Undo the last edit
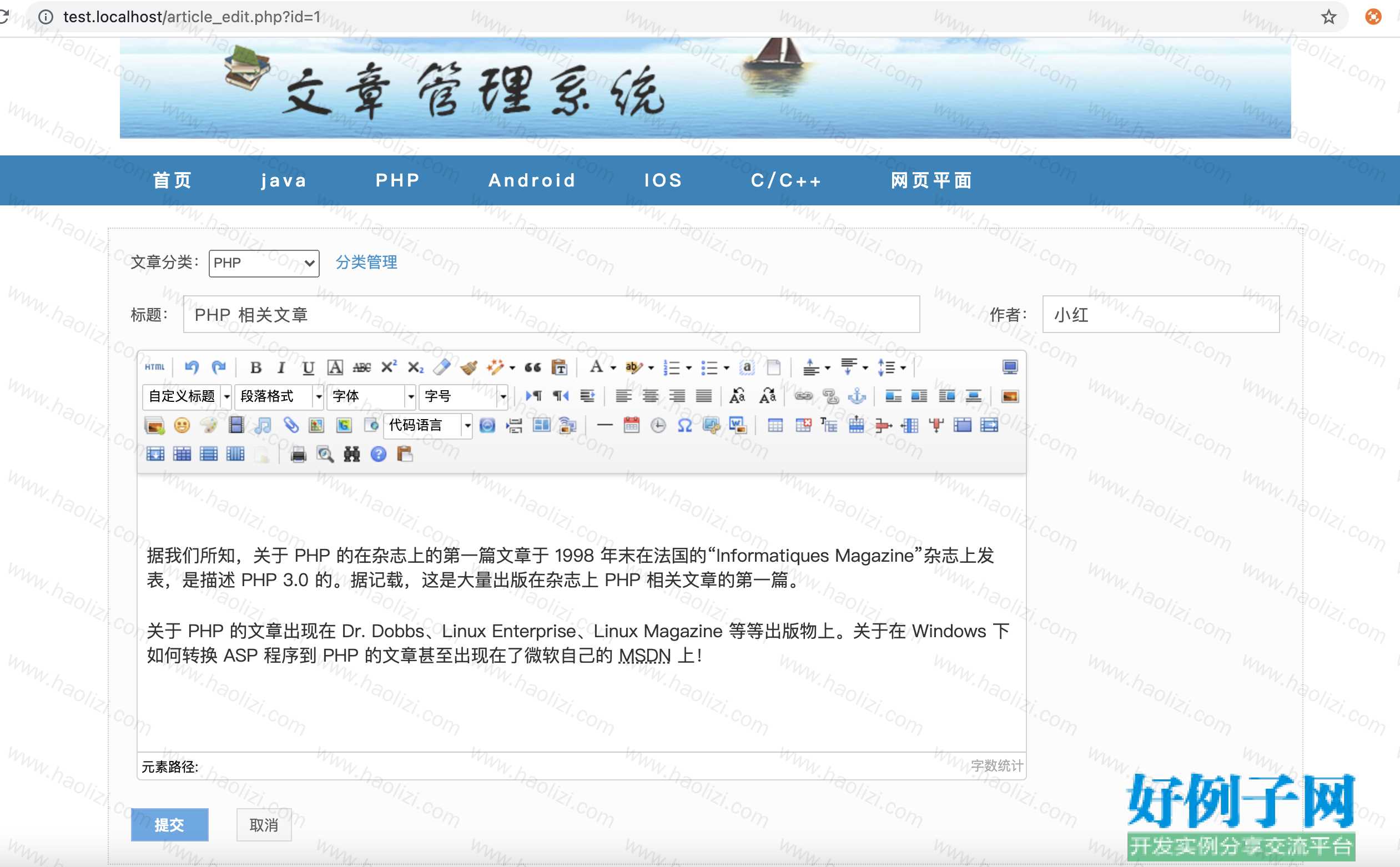Screen dimensions: 1400x867 pyautogui.click(x=192, y=367)
